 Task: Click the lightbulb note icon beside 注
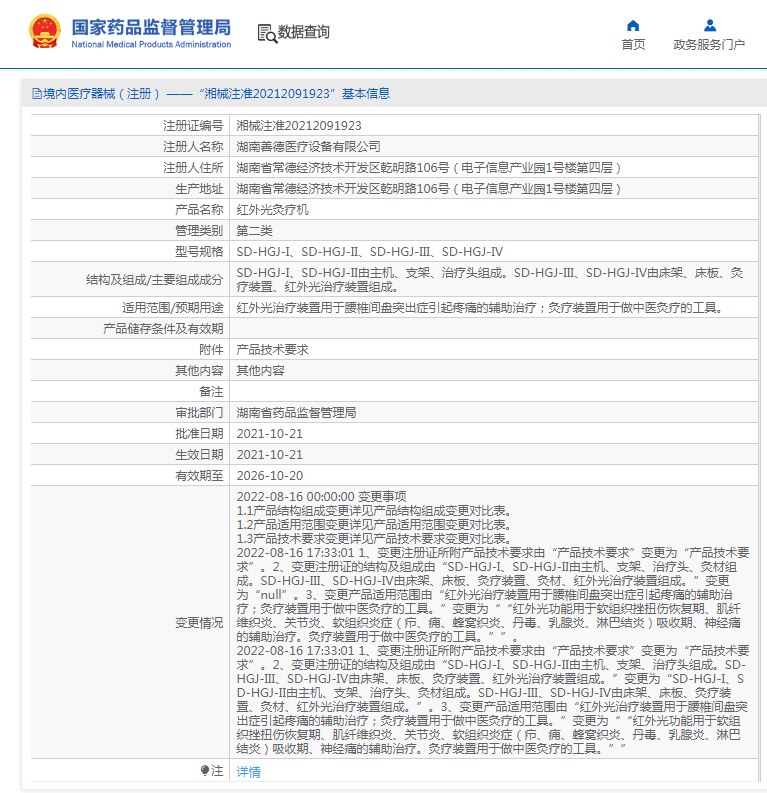coord(204,771)
